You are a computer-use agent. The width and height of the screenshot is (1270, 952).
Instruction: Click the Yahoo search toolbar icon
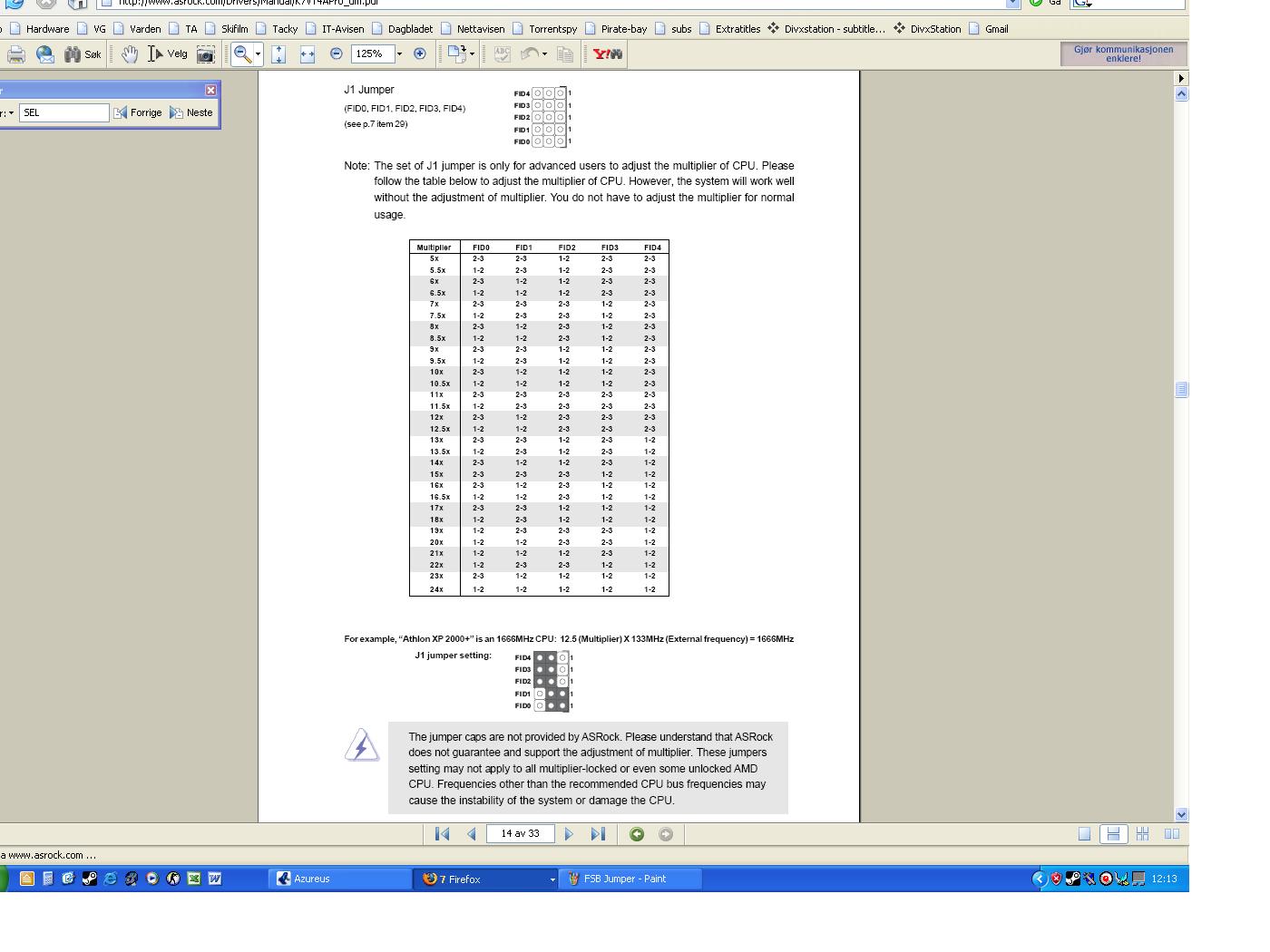[608, 54]
